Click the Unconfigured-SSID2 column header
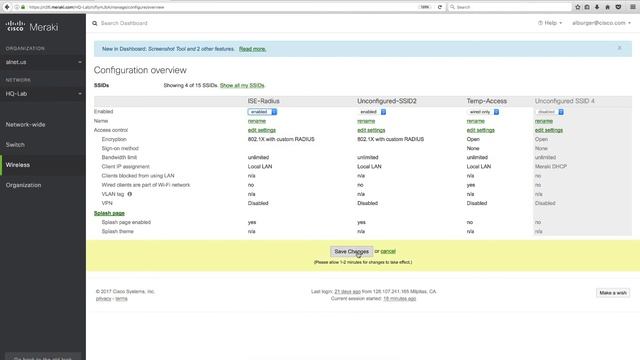Viewport: 640px width, 360px height. [x=387, y=101]
